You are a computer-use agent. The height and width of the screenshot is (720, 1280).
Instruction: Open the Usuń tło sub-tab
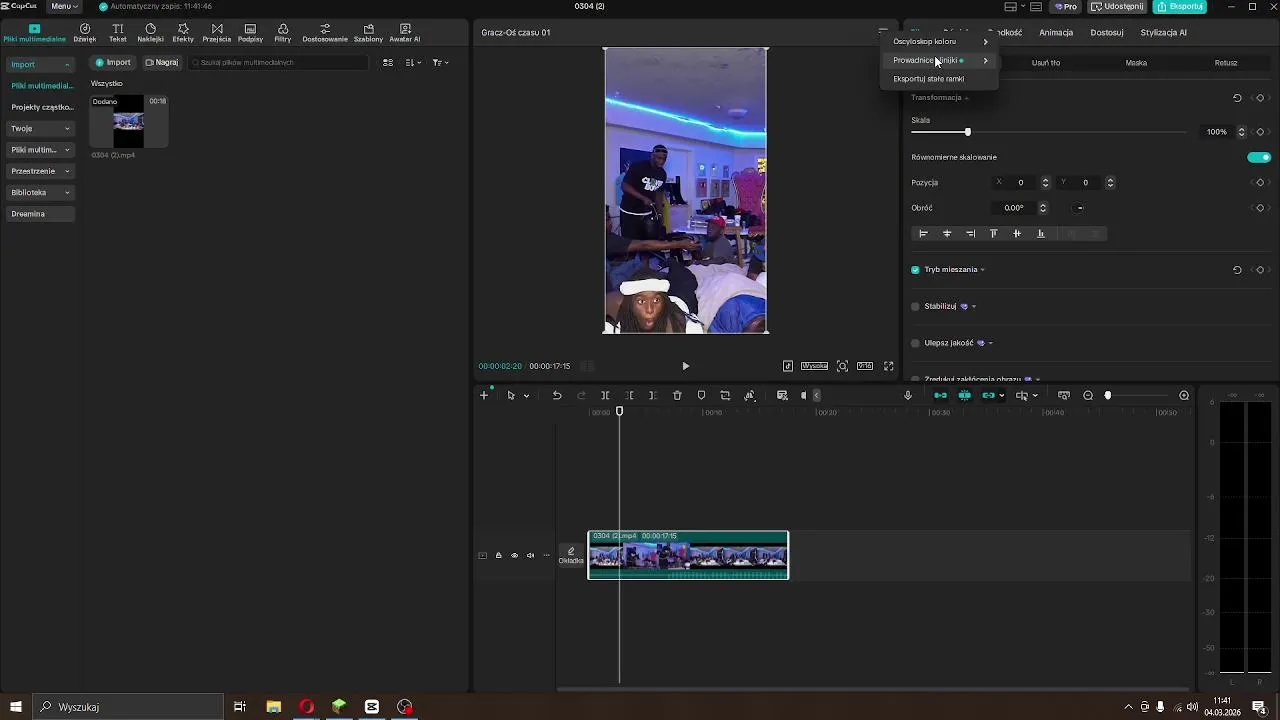1046,63
